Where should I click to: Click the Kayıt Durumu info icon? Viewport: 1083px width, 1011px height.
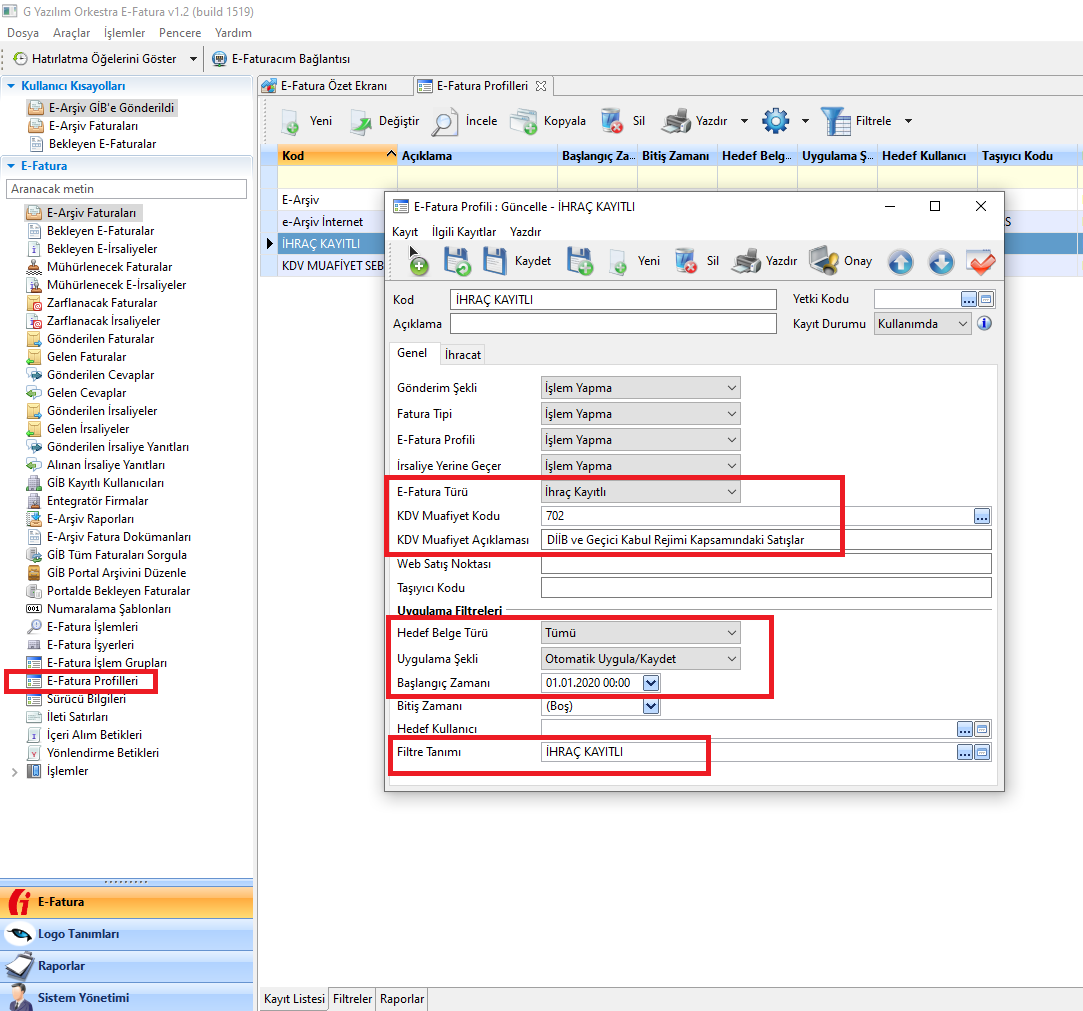(x=984, y=324)
